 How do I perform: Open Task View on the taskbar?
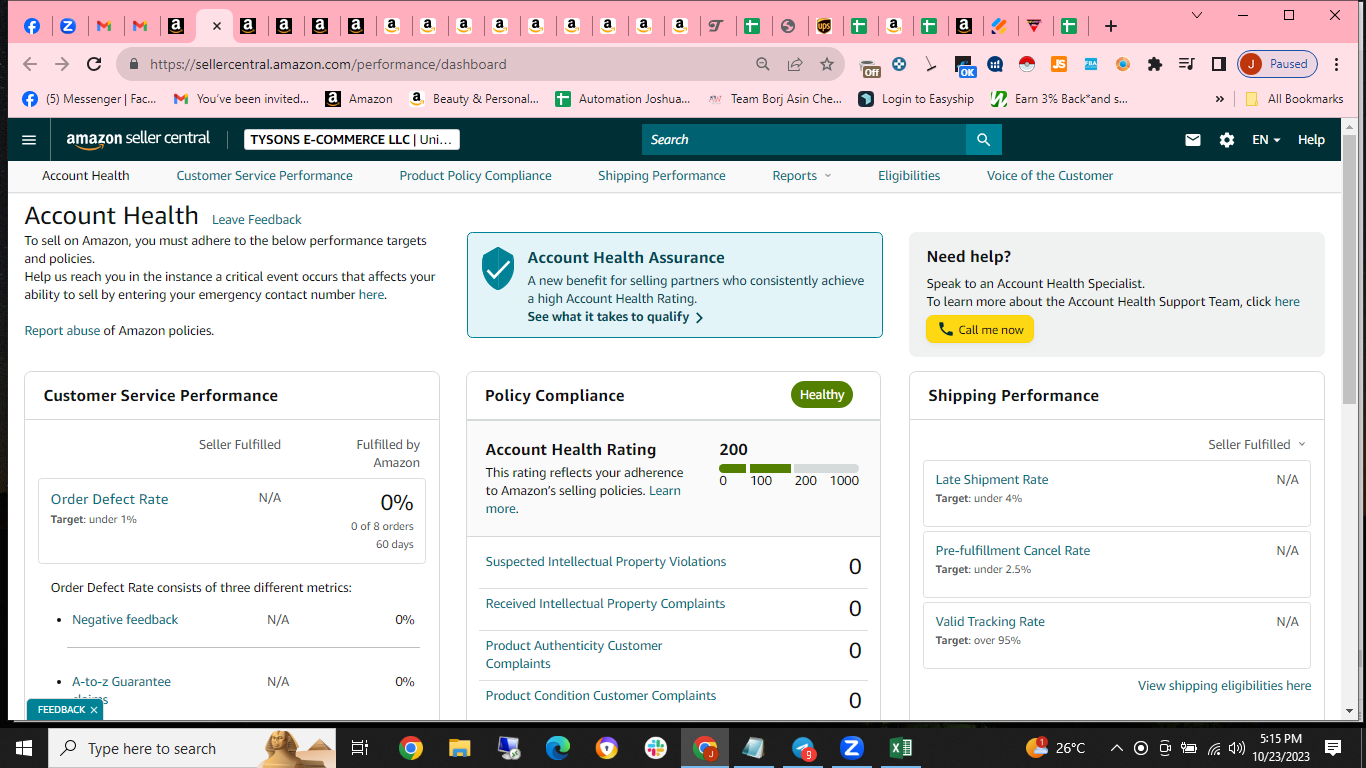tap(360, 748)
